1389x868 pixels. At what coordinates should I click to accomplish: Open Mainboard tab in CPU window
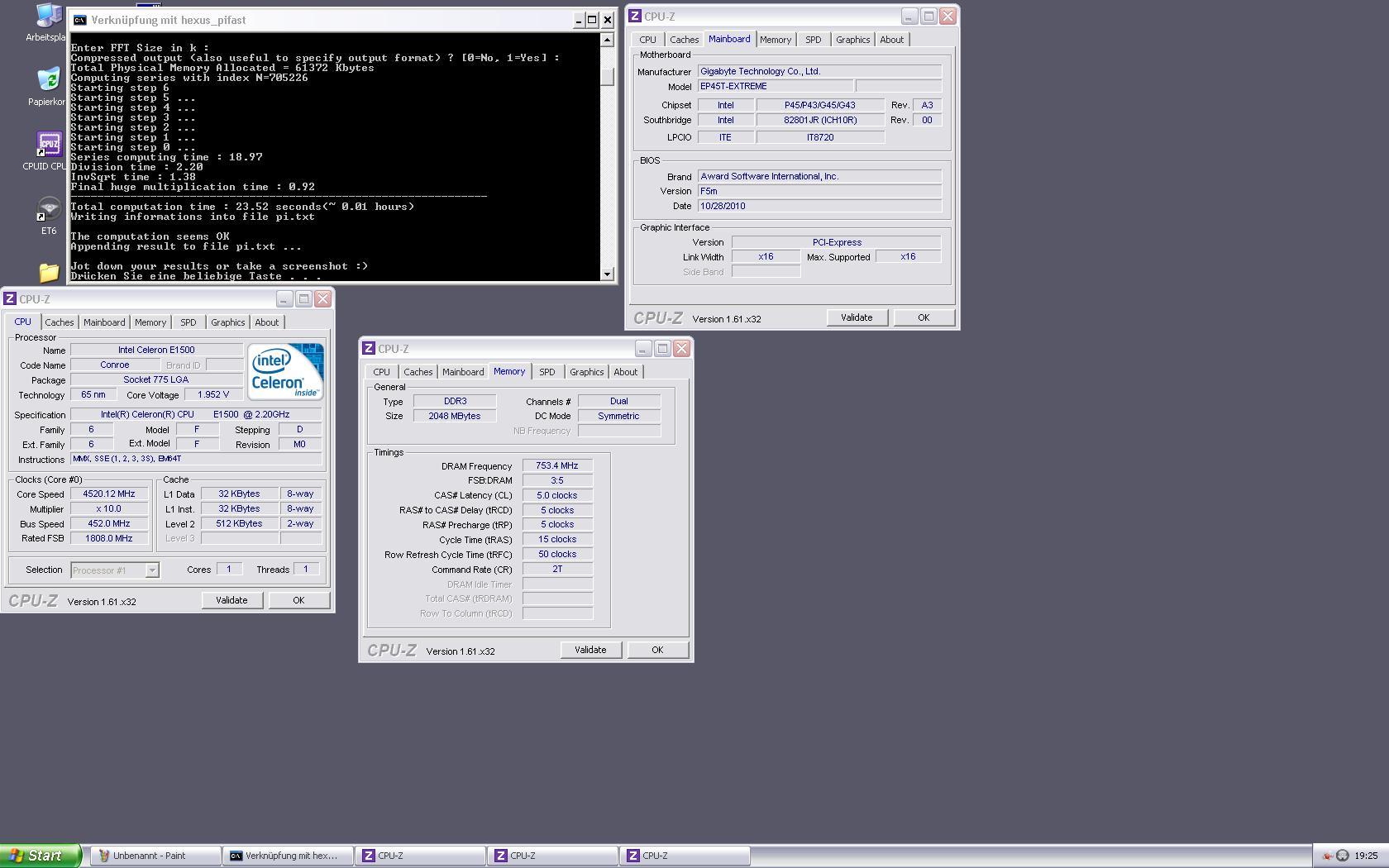click(104, 322)
